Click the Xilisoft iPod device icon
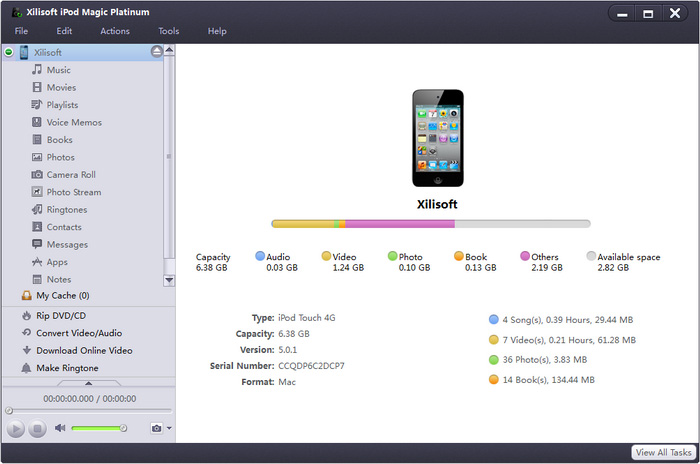 click(24, 52)
